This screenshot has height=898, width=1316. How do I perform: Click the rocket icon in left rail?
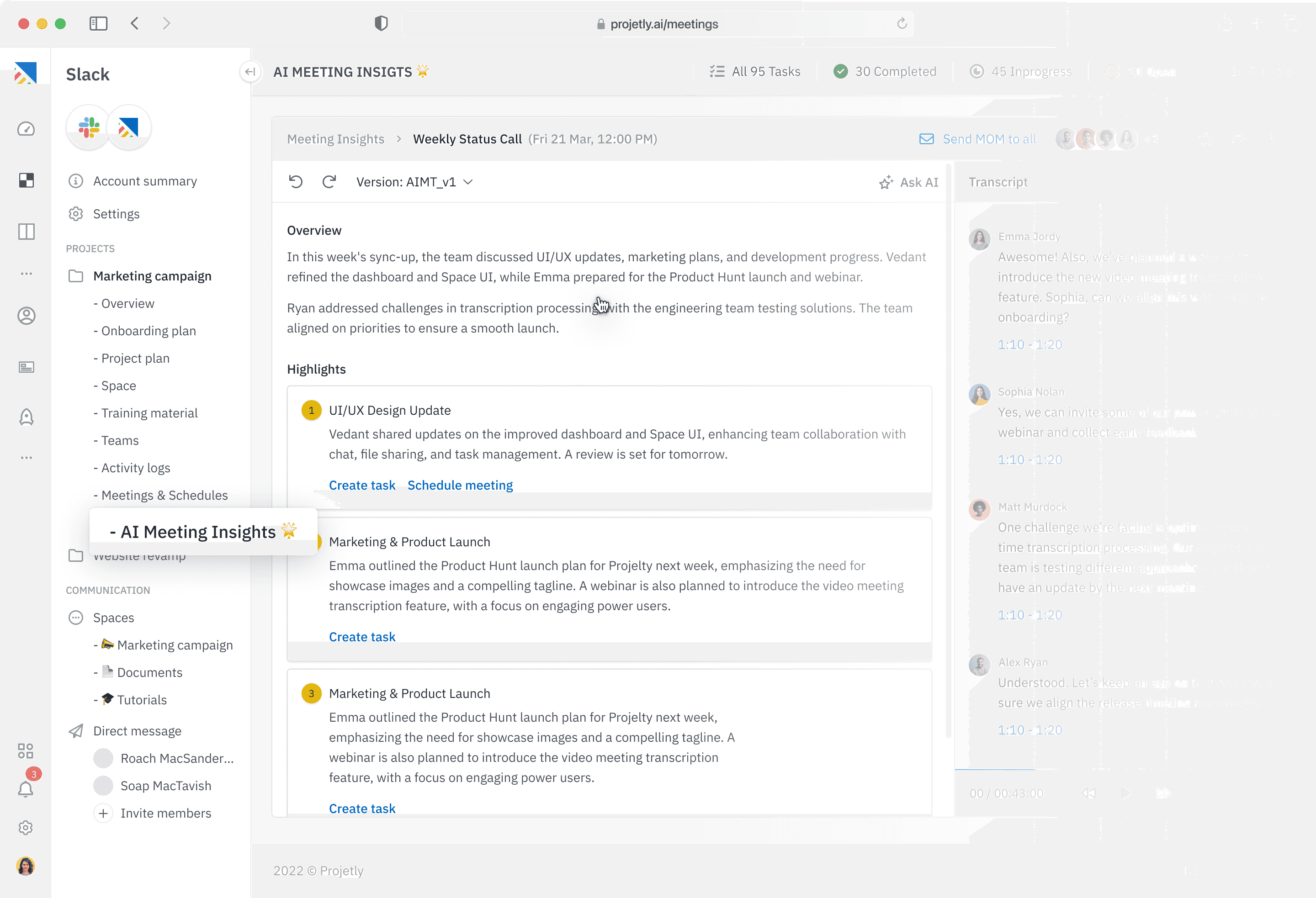point(26,418)
